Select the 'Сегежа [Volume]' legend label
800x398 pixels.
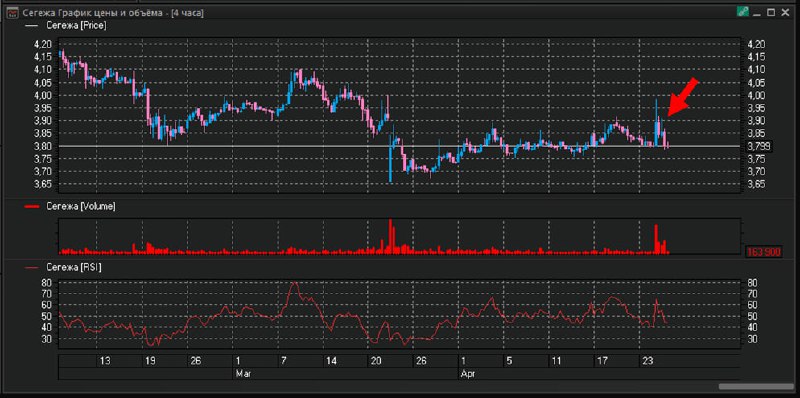[x=81, y=207]
